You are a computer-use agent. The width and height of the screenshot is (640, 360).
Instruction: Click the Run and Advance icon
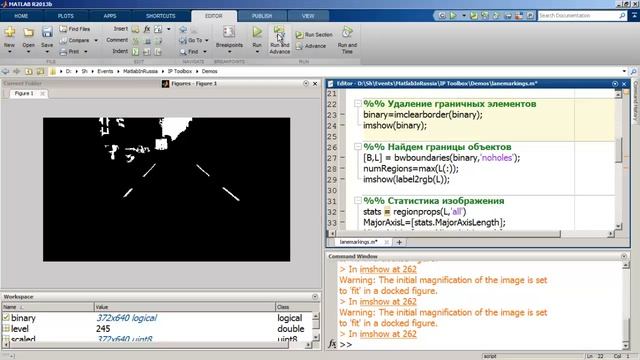point(280,32)
